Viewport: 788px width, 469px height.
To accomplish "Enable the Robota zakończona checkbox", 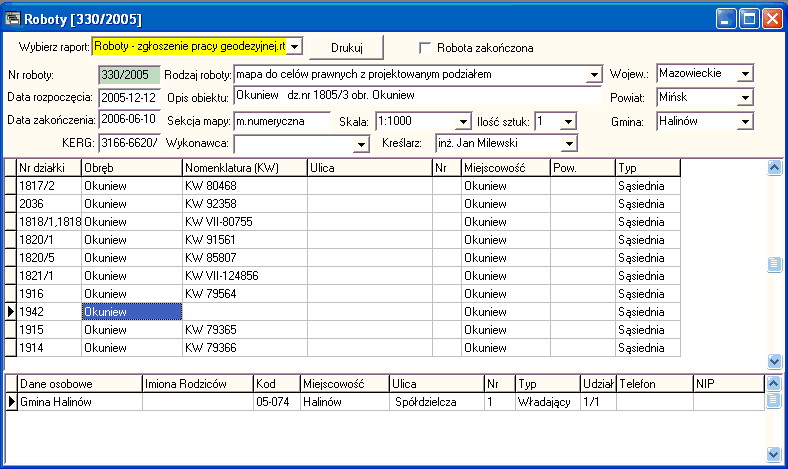I will tap(425, 48).
